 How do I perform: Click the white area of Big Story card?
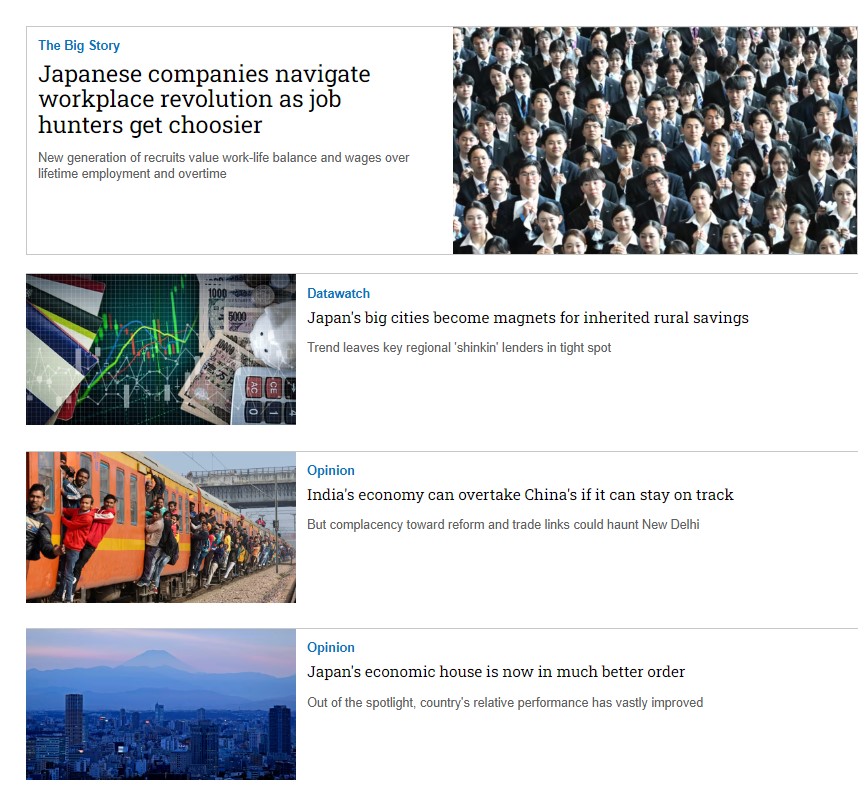coord(239,218)
